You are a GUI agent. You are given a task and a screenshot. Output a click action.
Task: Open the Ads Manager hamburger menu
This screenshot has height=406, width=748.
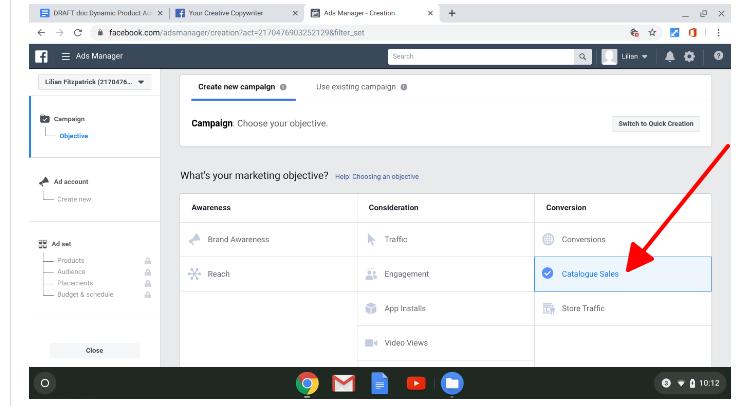(66, 56)
